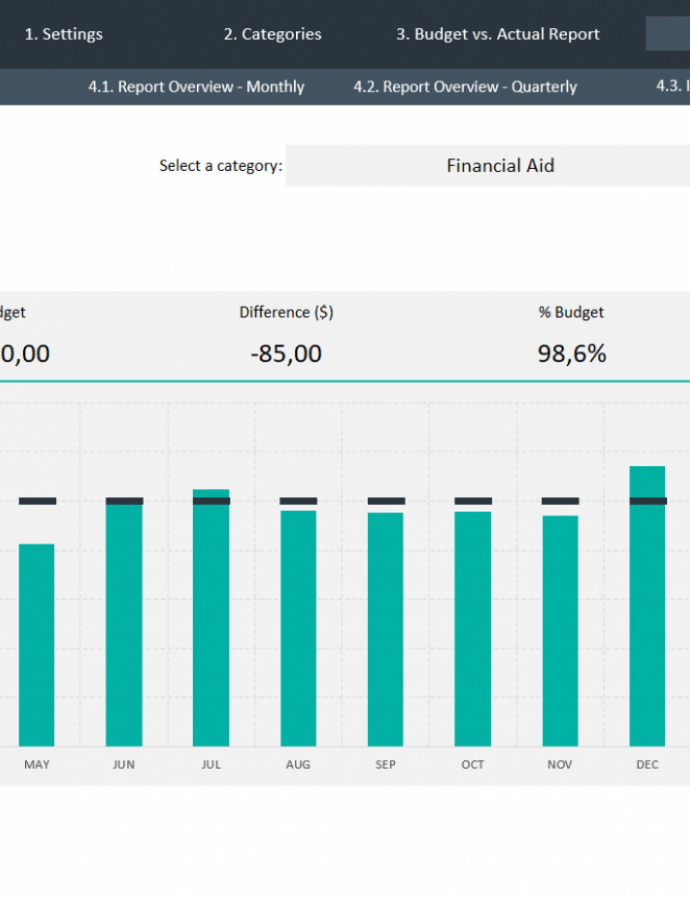Viewport: 690px width, 900px height.
Task: Select the dark budget marker above the NOV bar
Action: (560, 501)
